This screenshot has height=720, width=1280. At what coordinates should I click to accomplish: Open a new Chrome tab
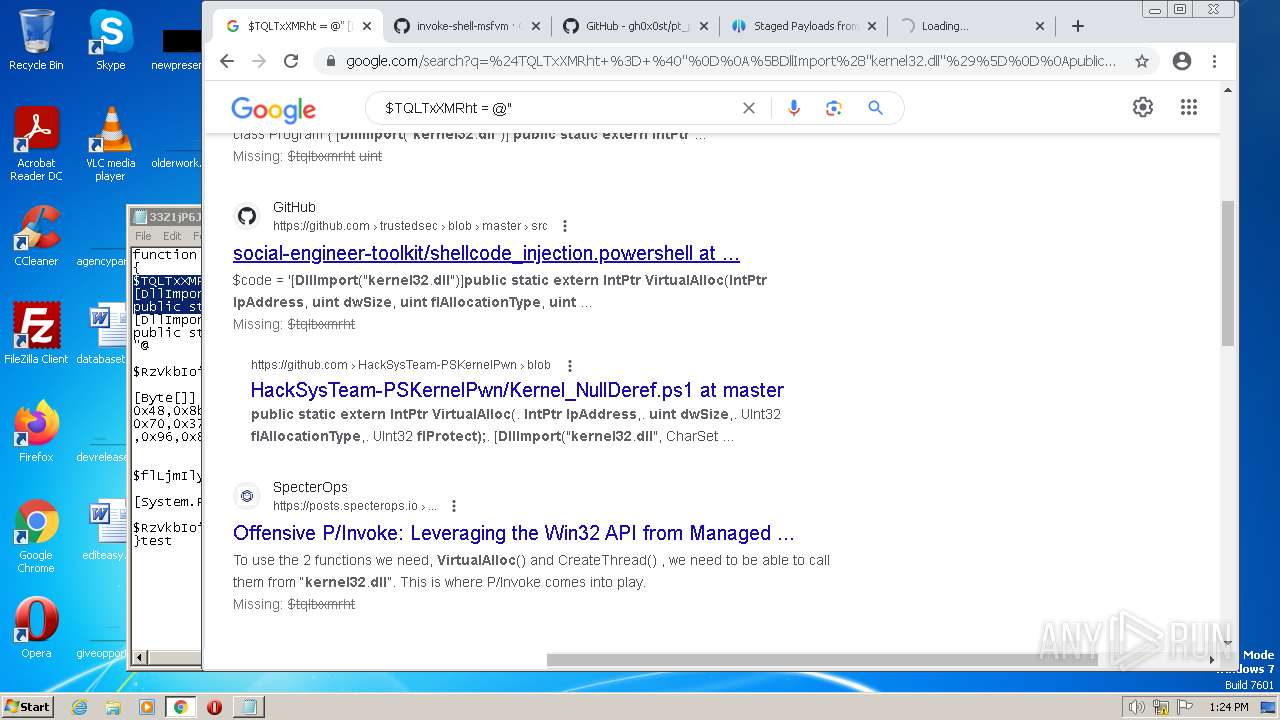tap(1077, 26)
